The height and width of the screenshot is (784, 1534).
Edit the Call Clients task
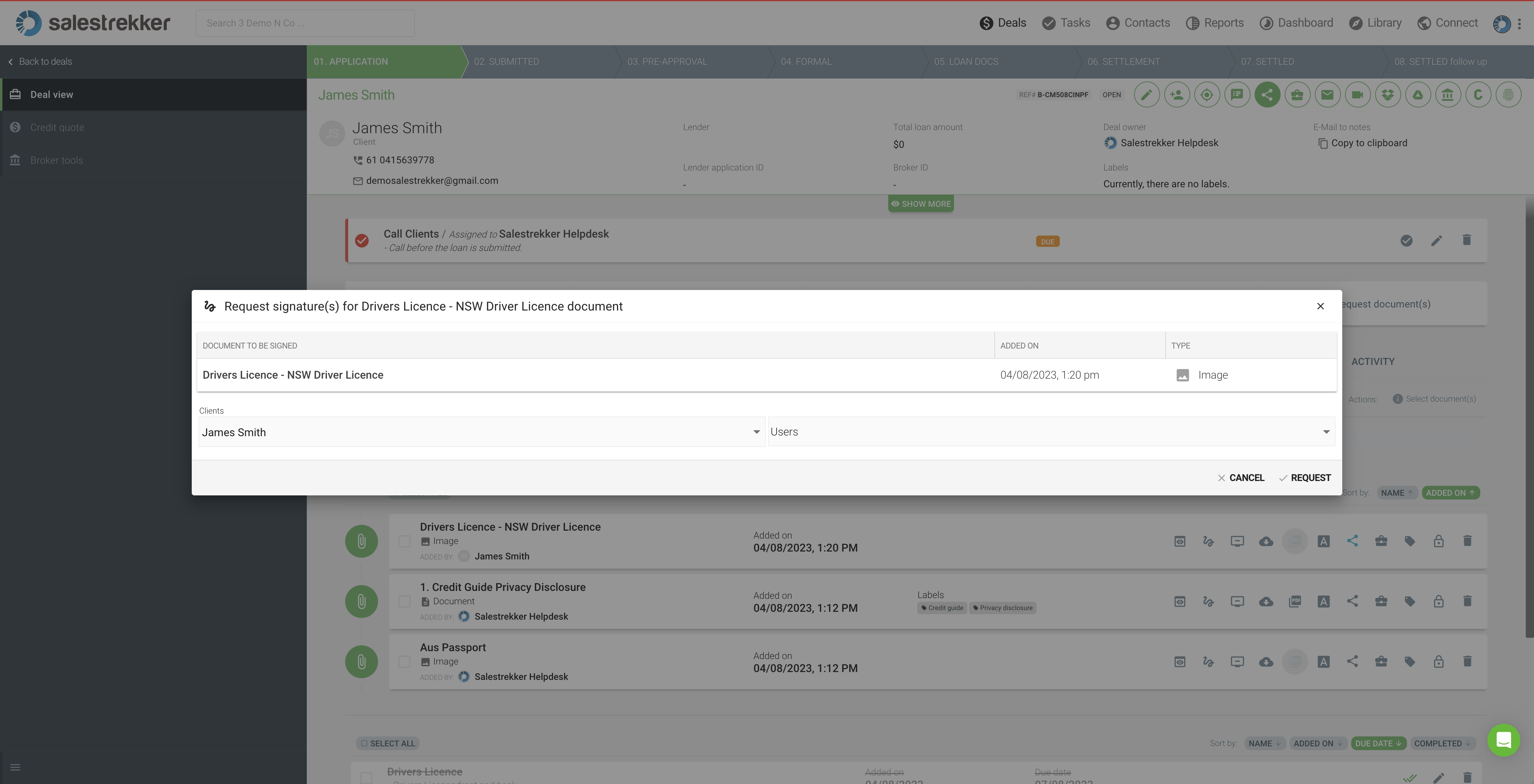point(1436,240)
